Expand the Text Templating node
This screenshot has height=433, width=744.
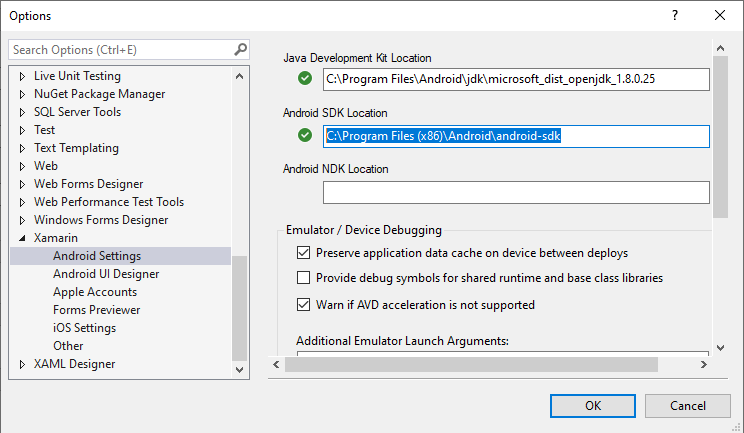[x=22, y=148]
